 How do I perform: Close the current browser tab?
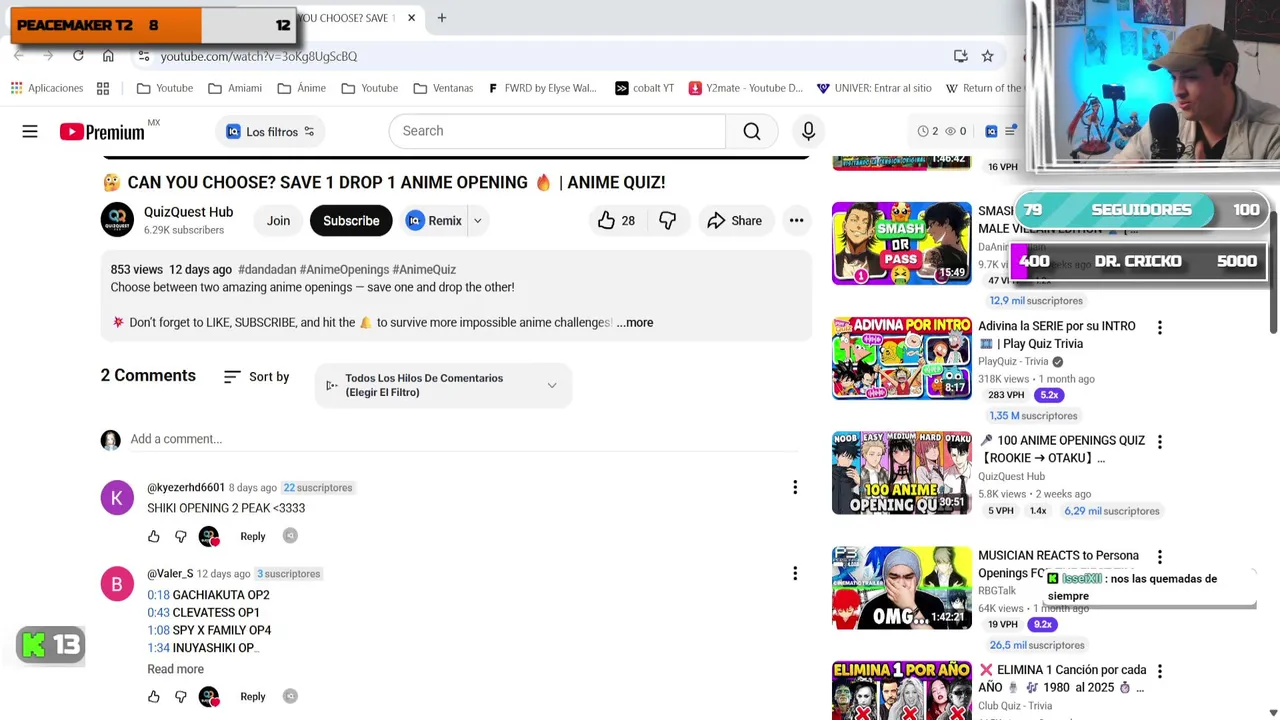(411, 18)
